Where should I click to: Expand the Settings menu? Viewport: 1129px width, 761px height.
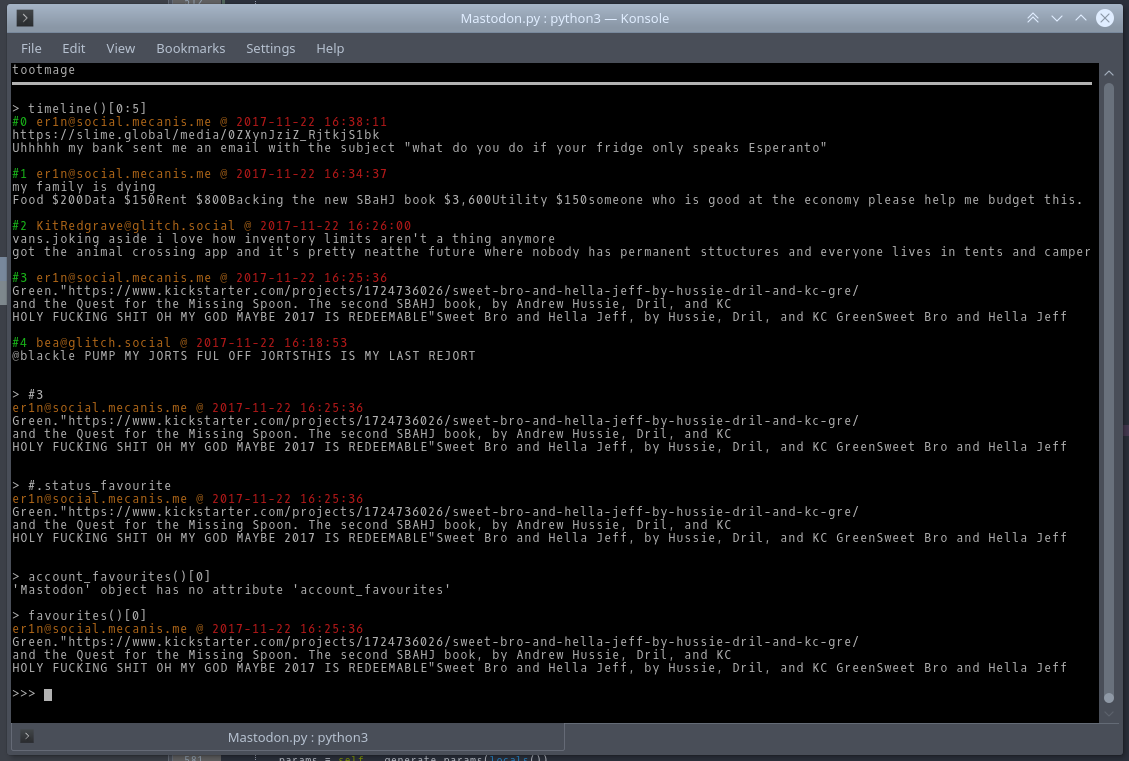click(x=270, y=48)
